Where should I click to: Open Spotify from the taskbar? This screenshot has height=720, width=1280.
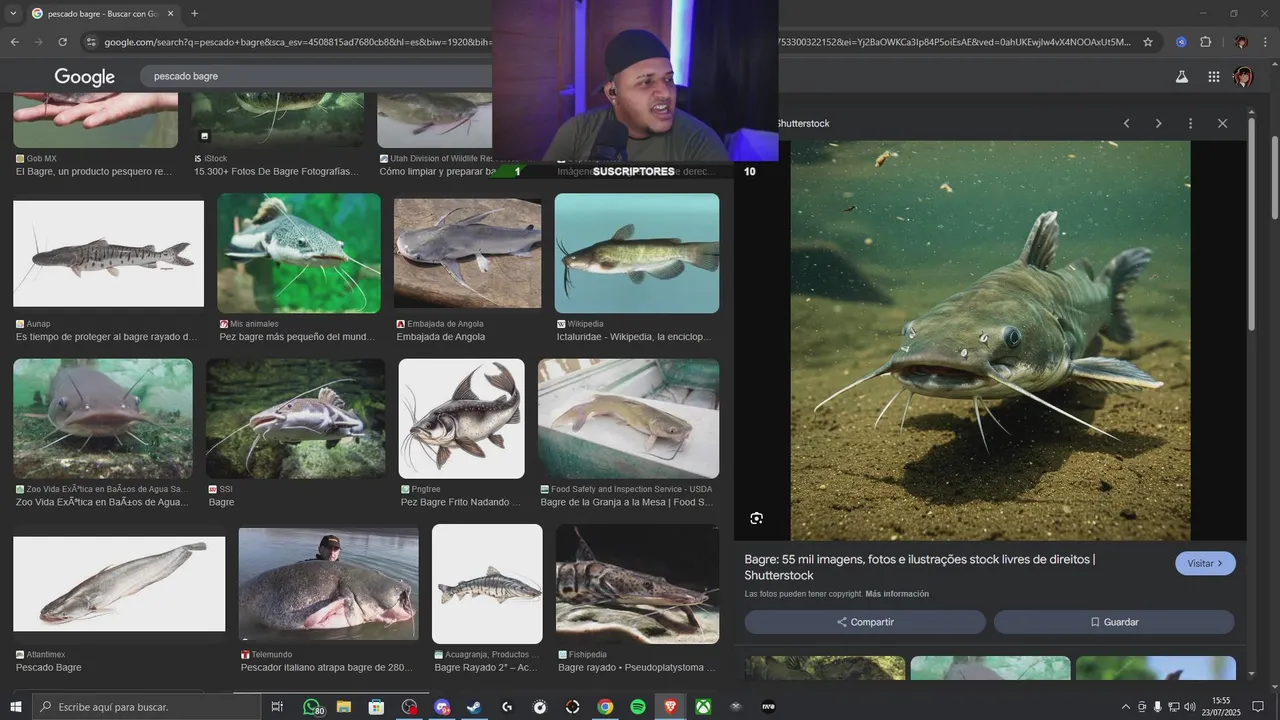638,707
